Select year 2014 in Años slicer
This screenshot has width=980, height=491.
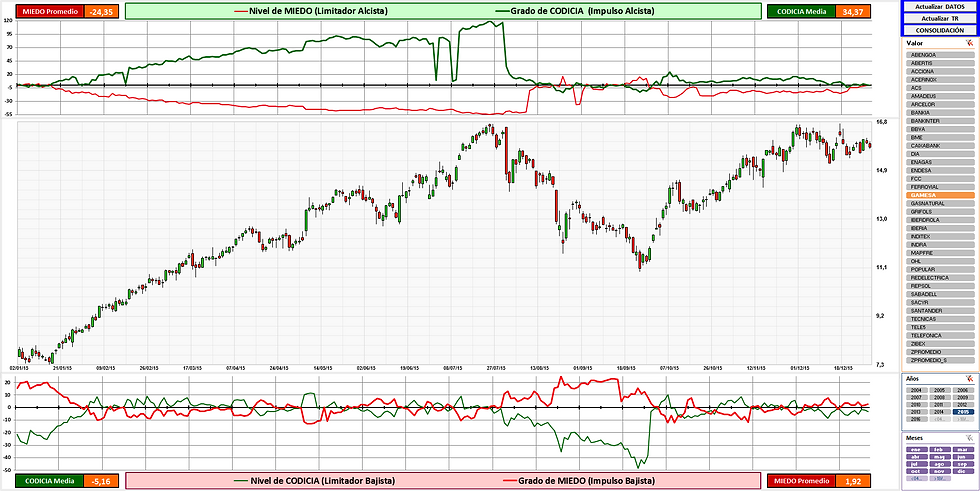[x=940, y=412]
